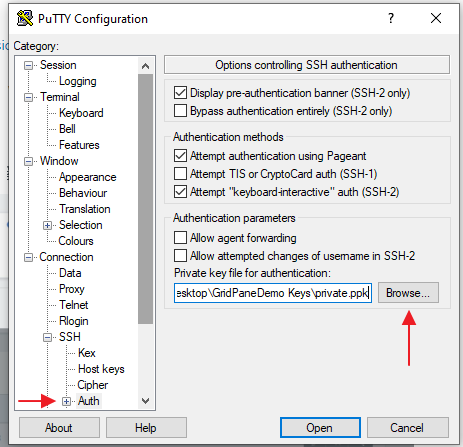463x447 pixels.
Task: Click the category tree scrollbar thumb
Action: click(145, 199)
